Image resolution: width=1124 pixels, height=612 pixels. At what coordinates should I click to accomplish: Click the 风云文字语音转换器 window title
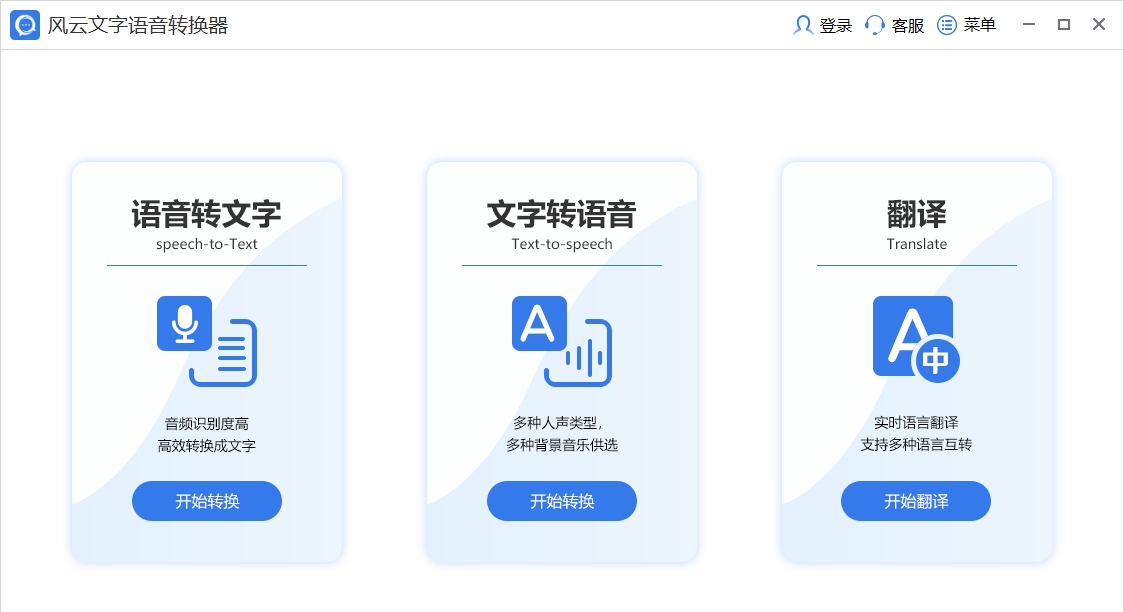coord(138,25)
